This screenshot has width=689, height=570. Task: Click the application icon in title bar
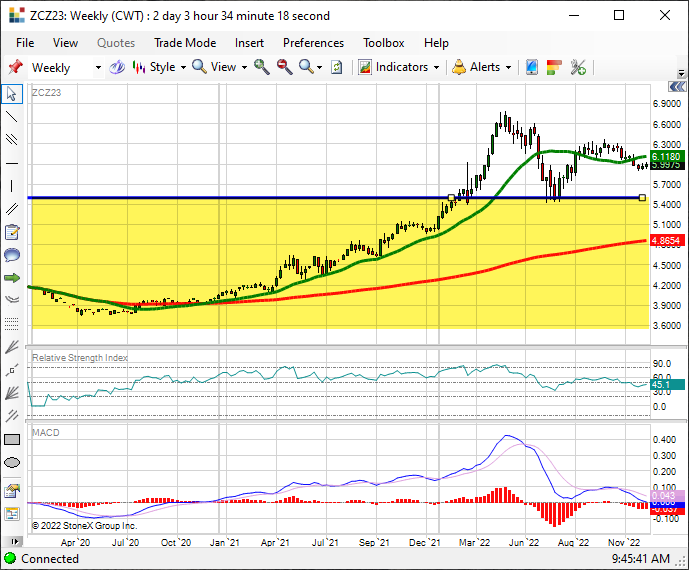[x=17, y=15]
